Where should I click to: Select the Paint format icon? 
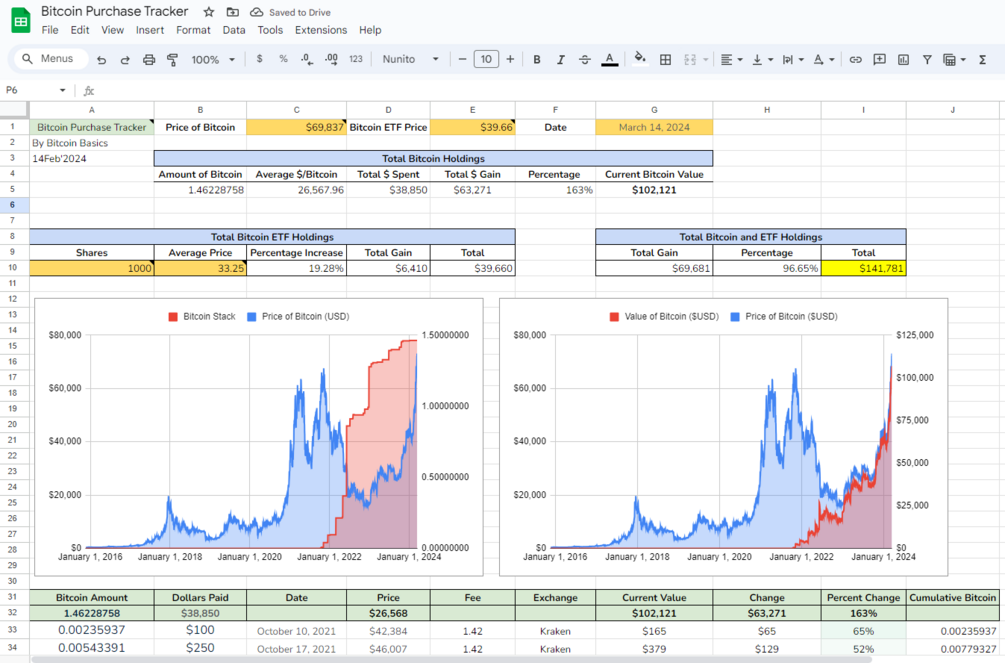(172, 60)
